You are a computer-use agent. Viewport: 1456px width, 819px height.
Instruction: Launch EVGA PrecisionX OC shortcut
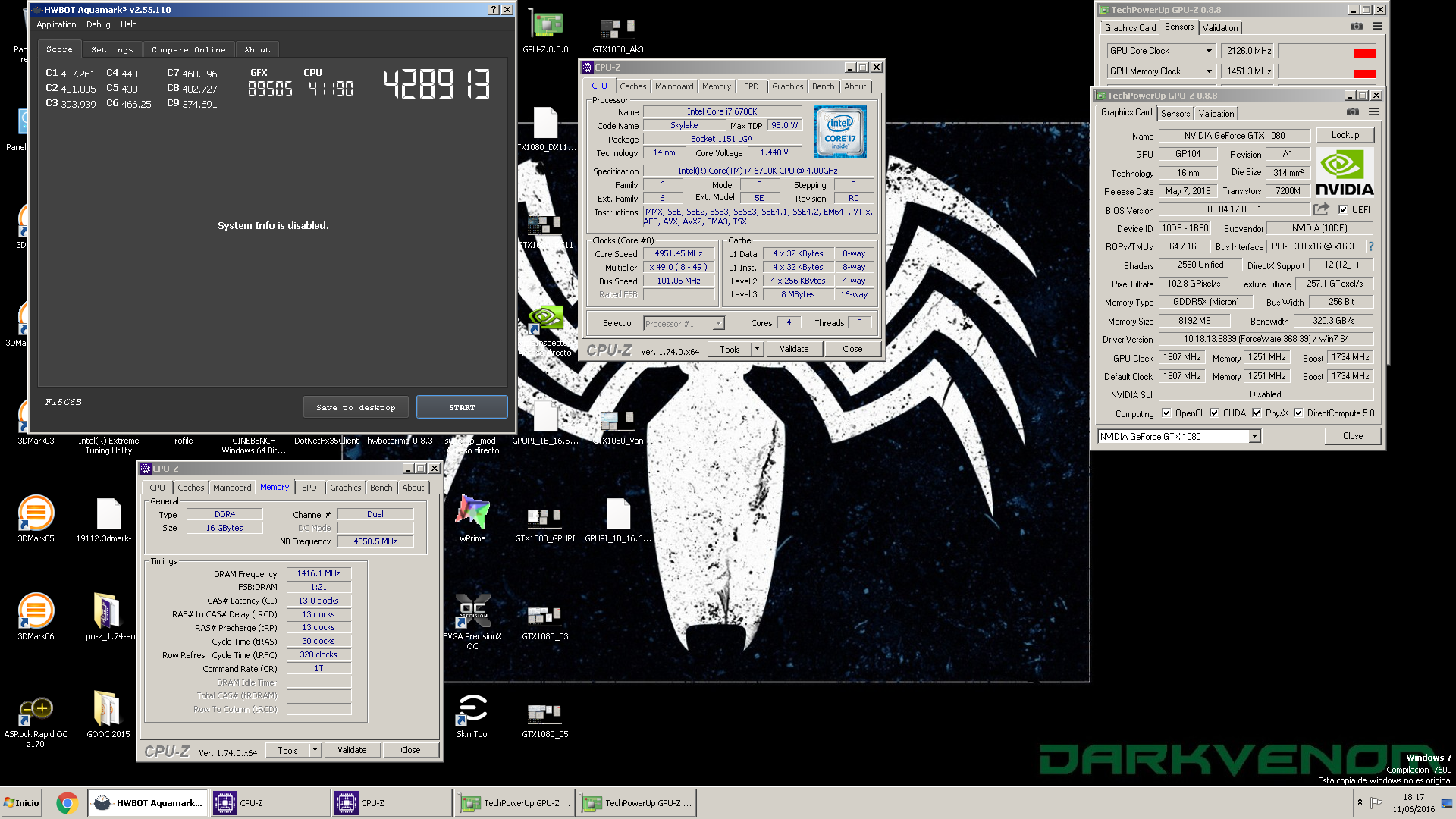tap(472, 621)
